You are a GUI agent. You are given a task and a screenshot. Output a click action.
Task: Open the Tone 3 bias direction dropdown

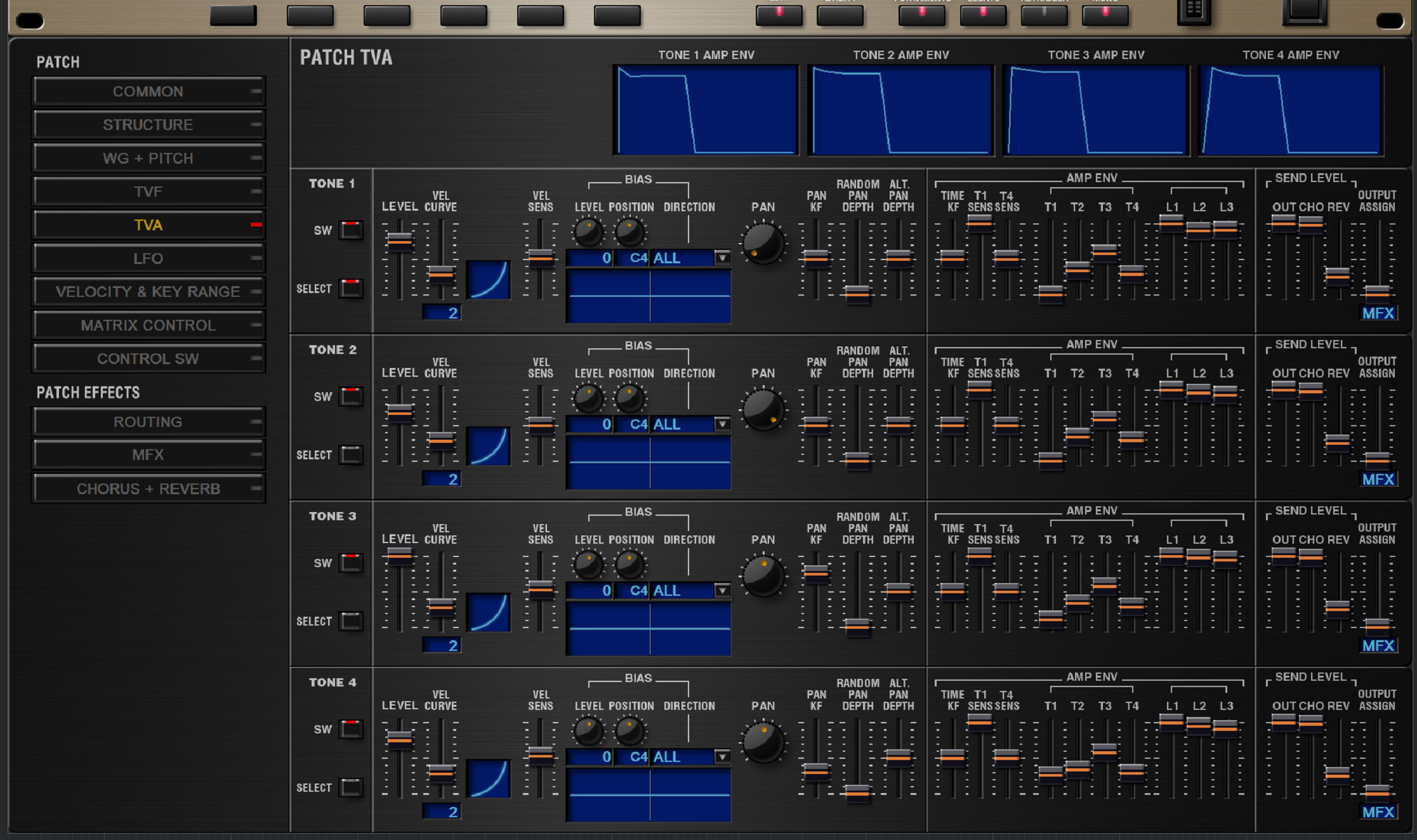(x=722, y=591)
